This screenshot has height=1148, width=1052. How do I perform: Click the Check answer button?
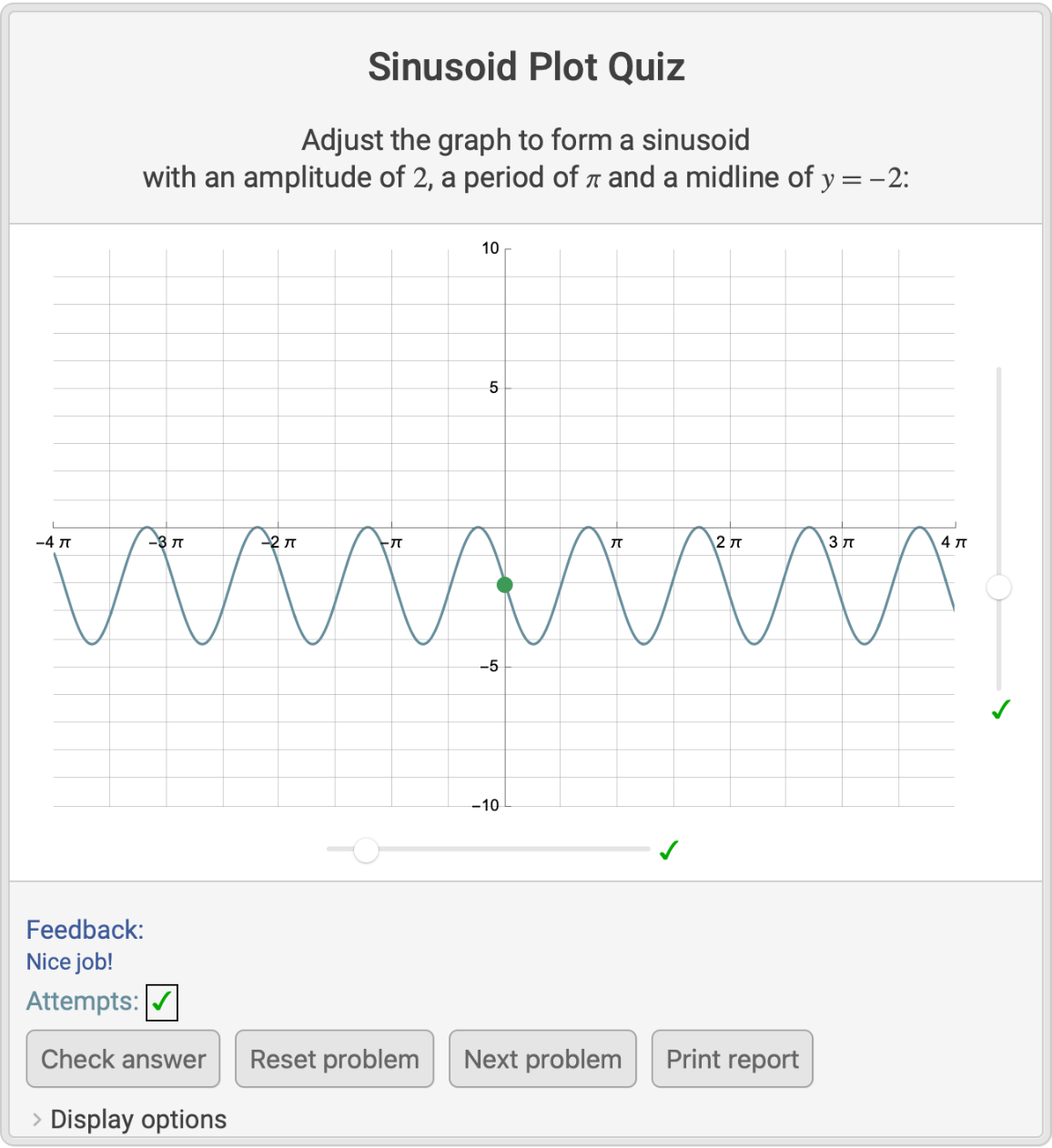(x=123, y=1059)
